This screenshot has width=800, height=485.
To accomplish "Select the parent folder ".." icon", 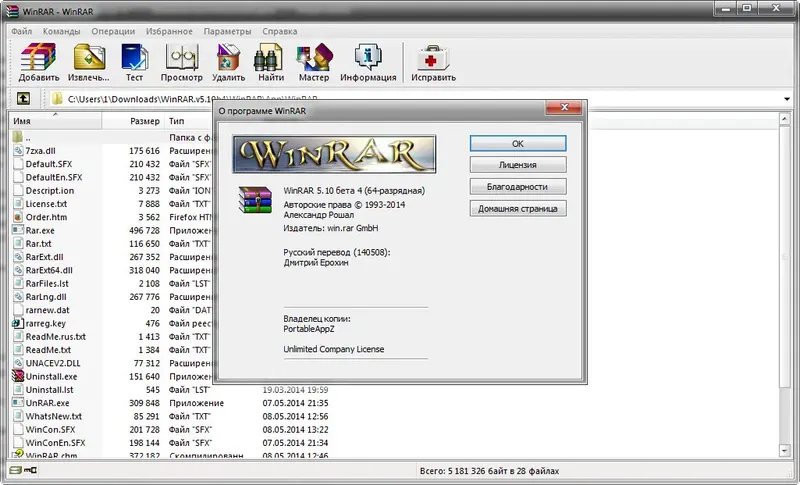I will 18,137.
